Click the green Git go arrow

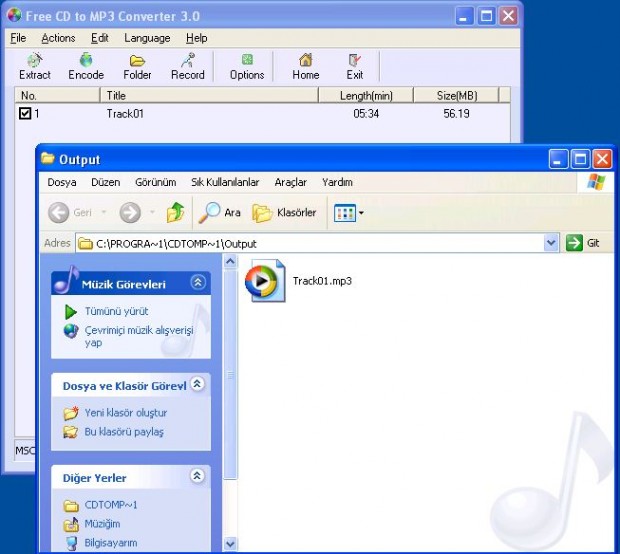point(574,243)
